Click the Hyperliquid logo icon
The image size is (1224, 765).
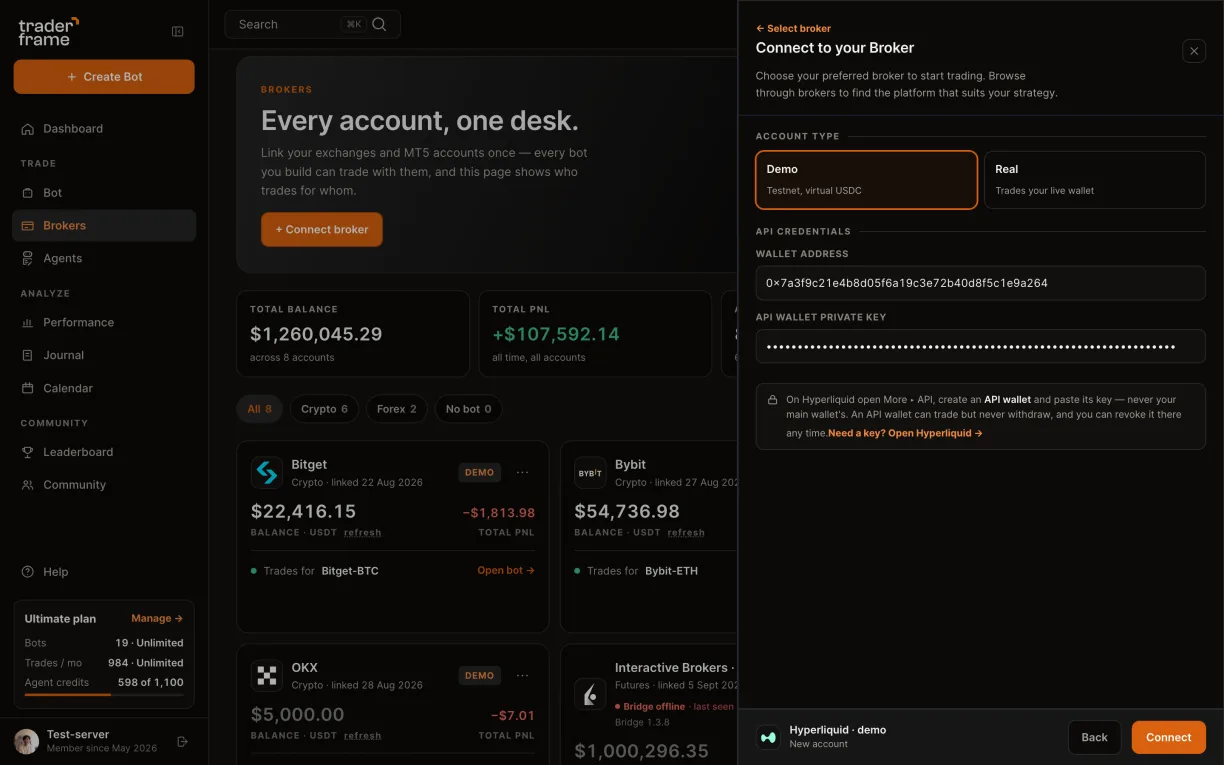(768, 737)
